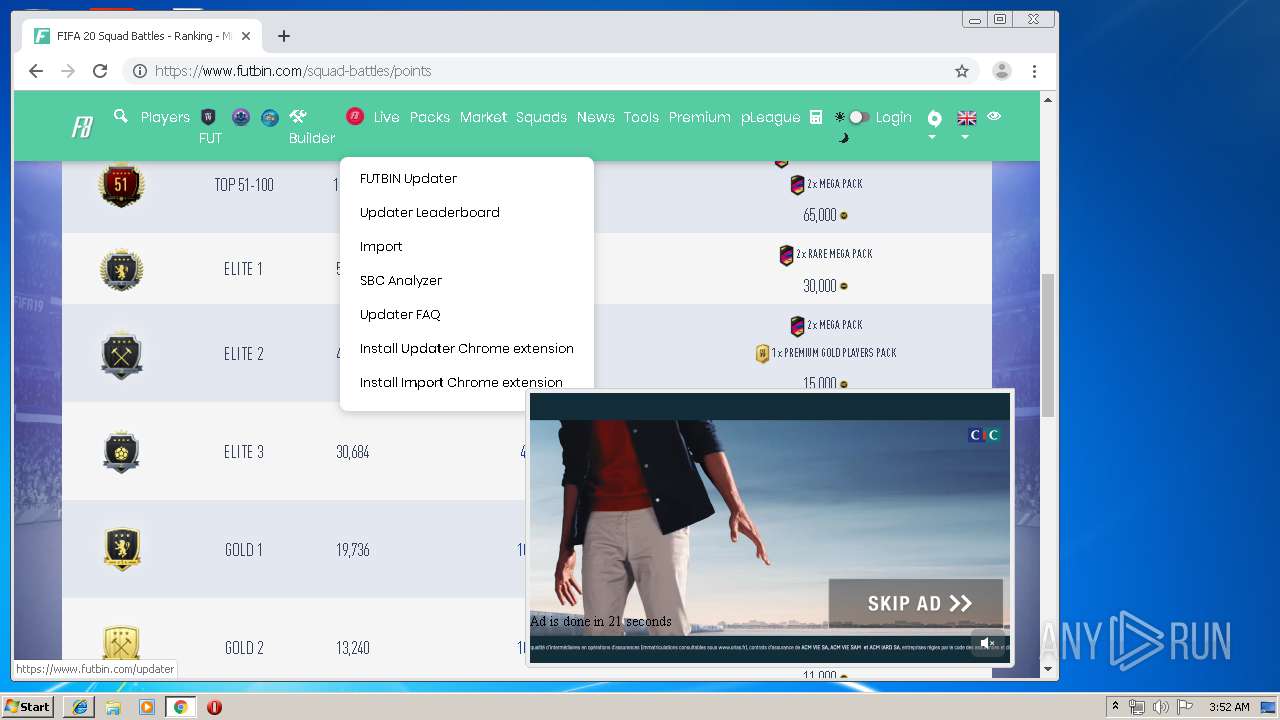Close the FIFA 20 Squad Battles tab
The width and height of the screenshot is (1280, 720).
point(246,36)
